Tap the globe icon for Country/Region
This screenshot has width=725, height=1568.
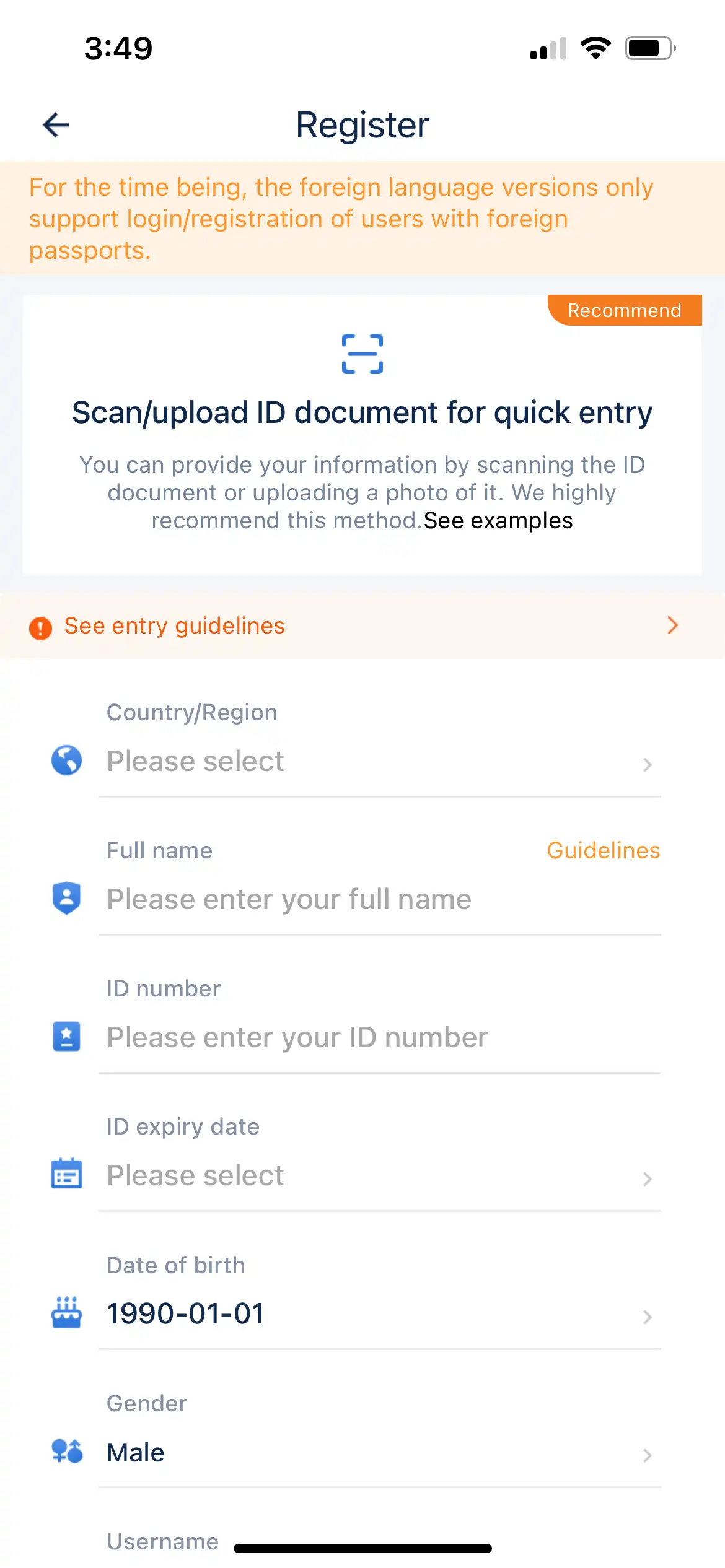coord(66,760)
